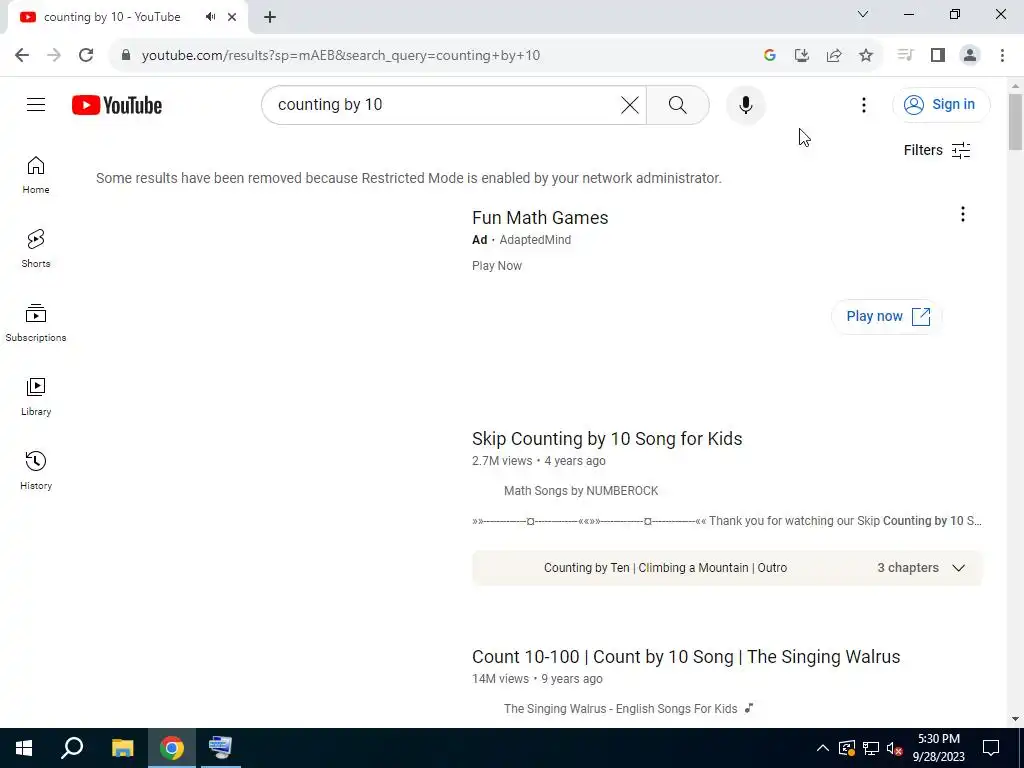Open the YouTube hamburger guide menu
Image resolution: width=1024 pixels, height=768 pixels.
(36, 104)
